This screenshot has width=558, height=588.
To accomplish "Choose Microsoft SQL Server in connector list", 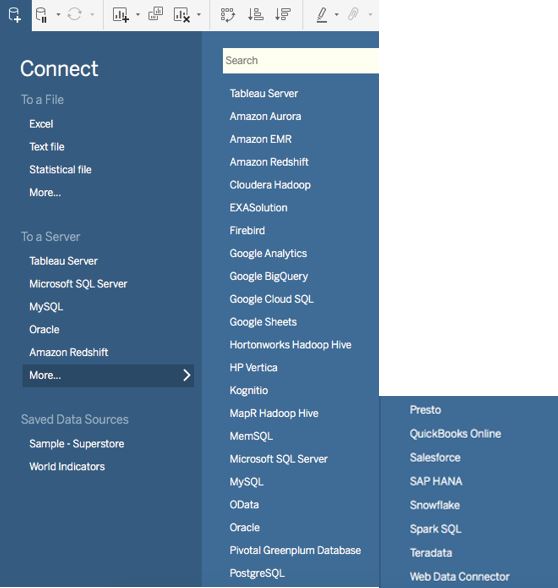I will click(x=279, y=459).
